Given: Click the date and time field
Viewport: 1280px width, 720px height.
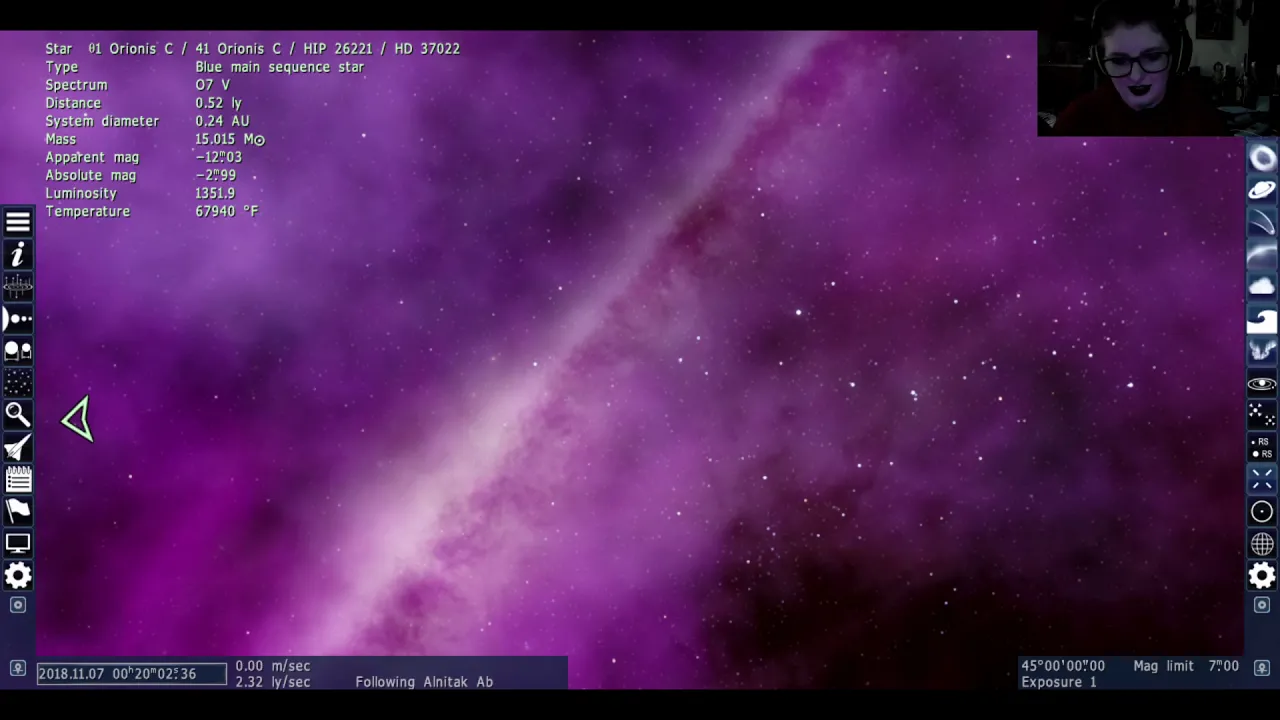Looking at the screenshot, I should pos(132,674).
